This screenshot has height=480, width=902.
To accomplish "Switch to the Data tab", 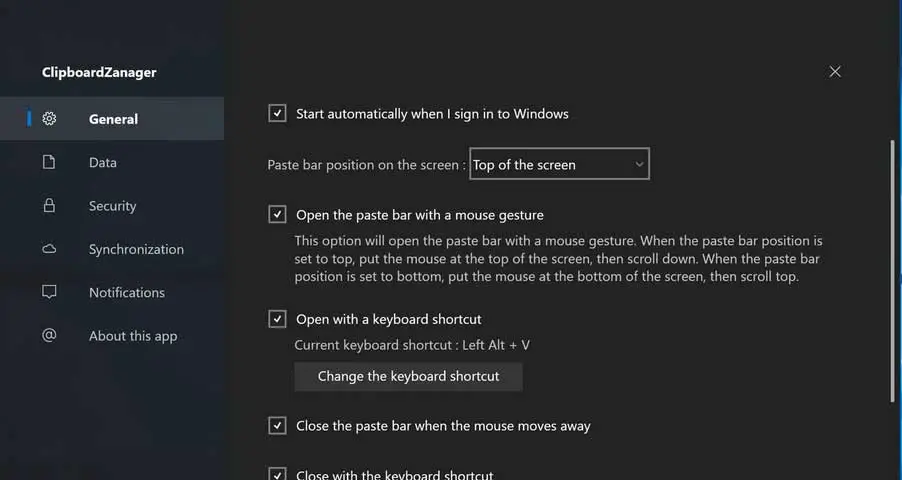I will pos(103,162).
